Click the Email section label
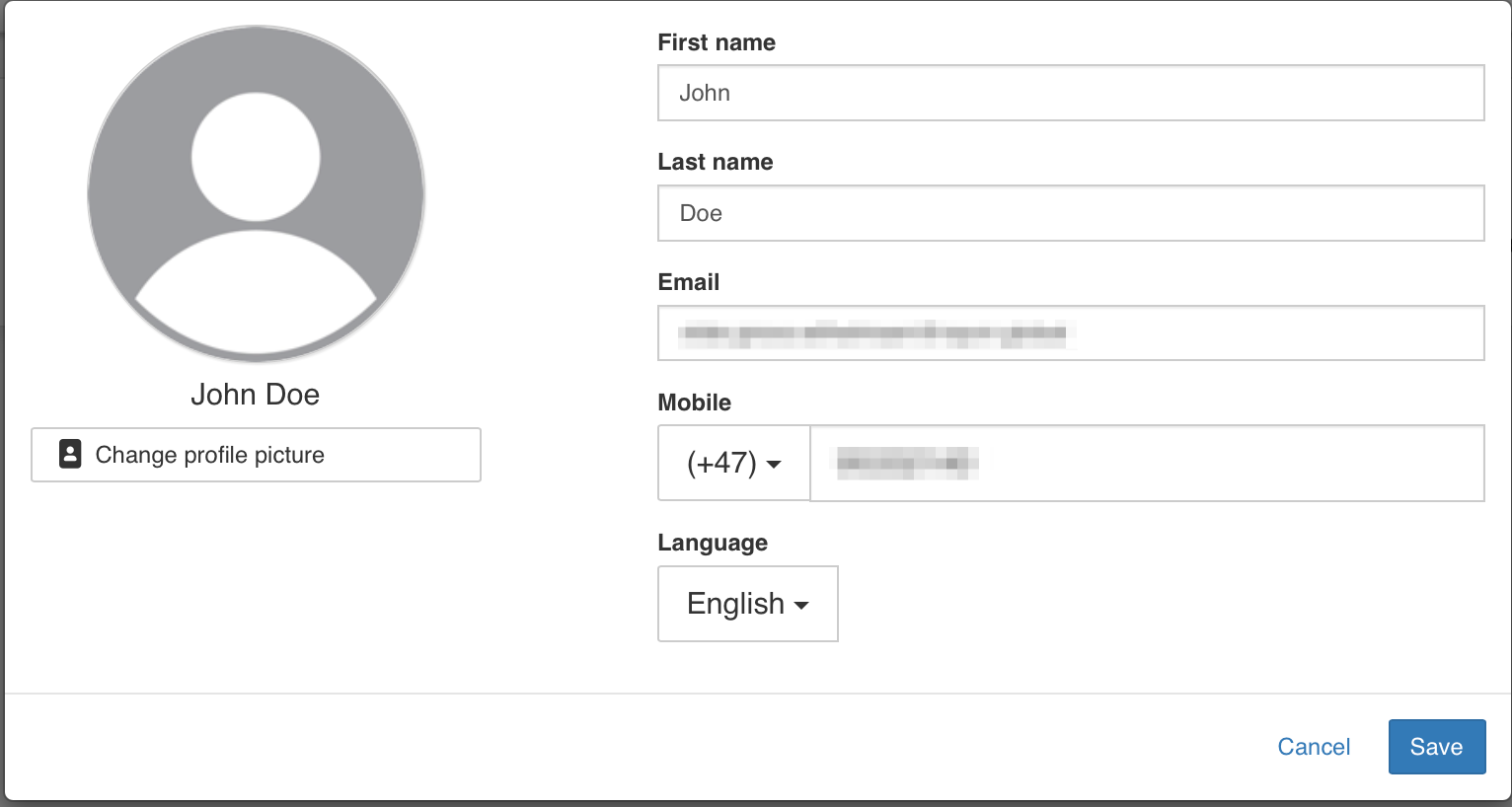 pos(688,282)
